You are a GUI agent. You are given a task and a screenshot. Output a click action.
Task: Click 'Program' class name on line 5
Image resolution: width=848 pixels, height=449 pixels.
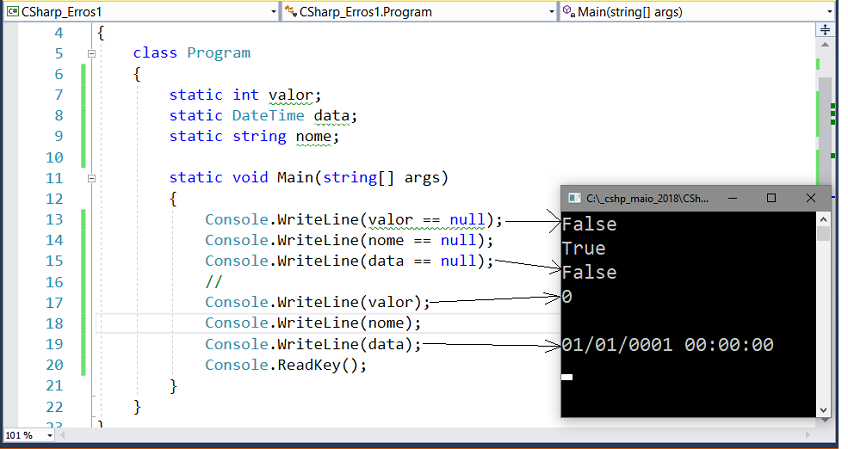218,54
